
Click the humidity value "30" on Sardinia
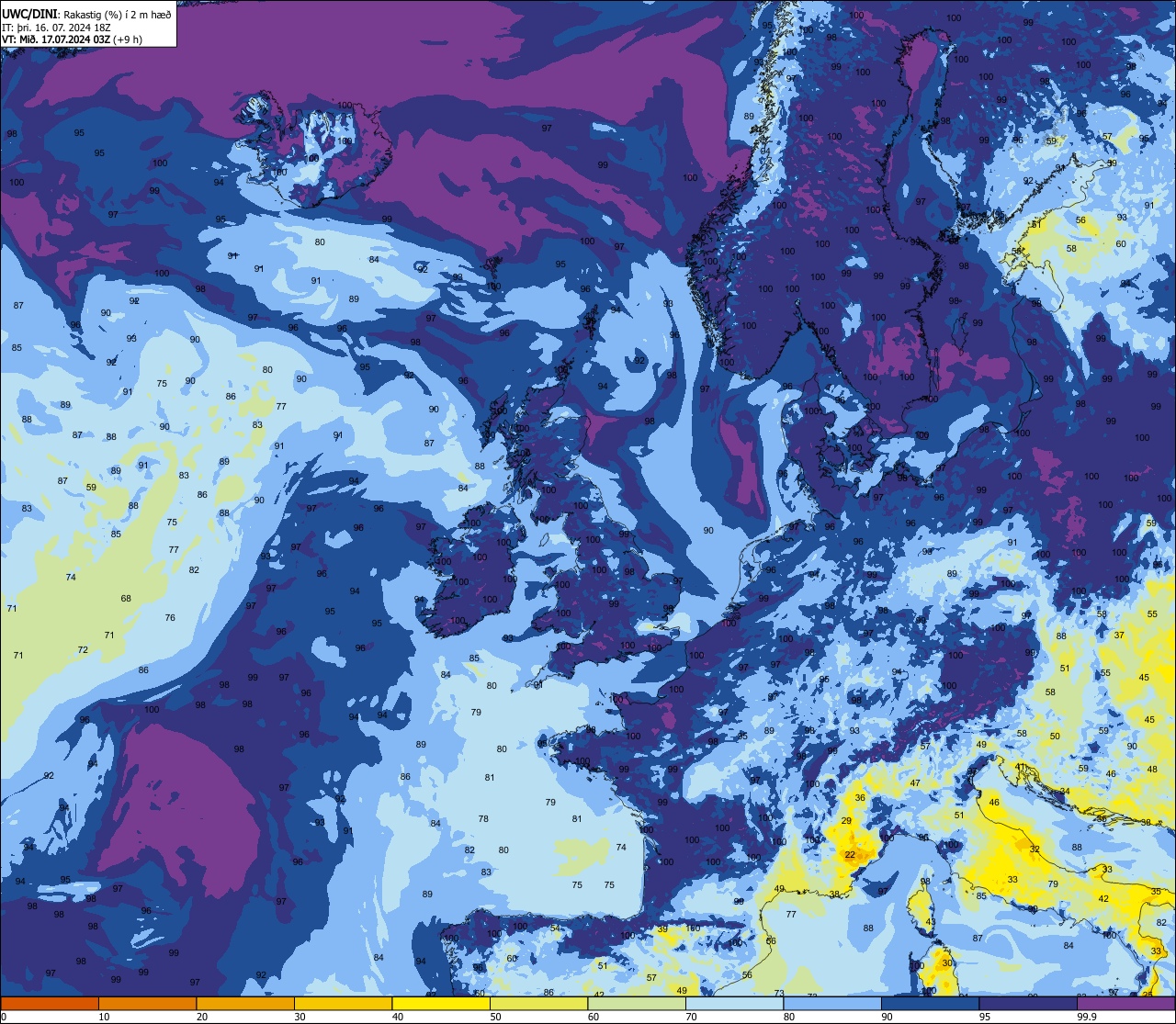click(947, 963)
